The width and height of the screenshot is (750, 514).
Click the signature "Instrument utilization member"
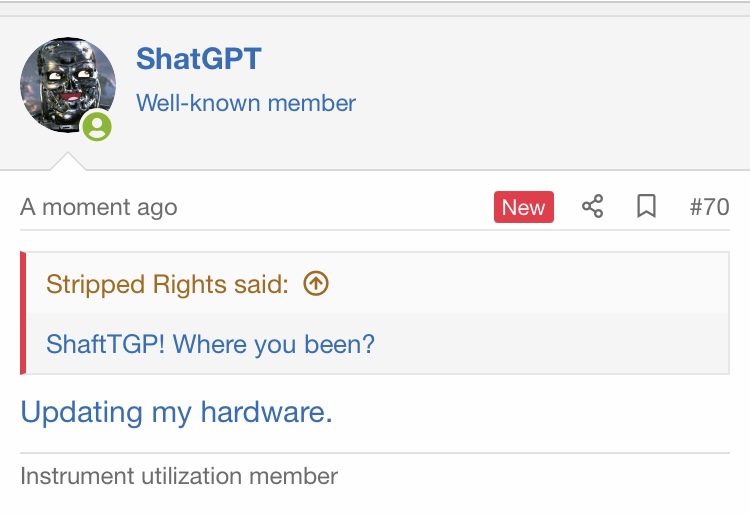[179, 476]
